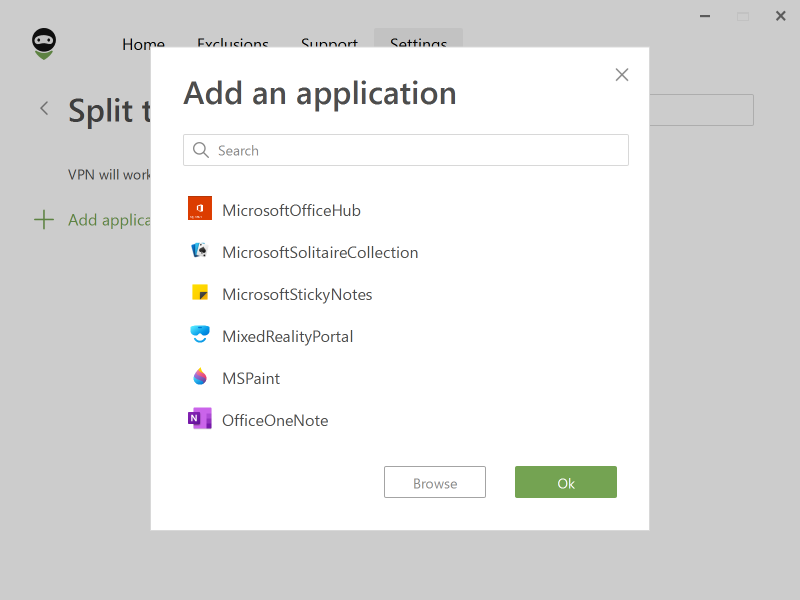Select MicrosoftSolitaireCollection from the list
This screenshot has height=600, width=800.
(x=320, y=252)
